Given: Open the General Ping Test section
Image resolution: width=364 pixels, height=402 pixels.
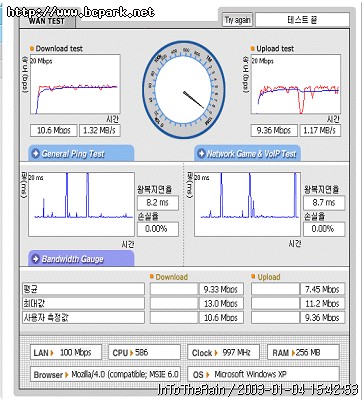Looking at the screenshot, I should pos(81,153).
